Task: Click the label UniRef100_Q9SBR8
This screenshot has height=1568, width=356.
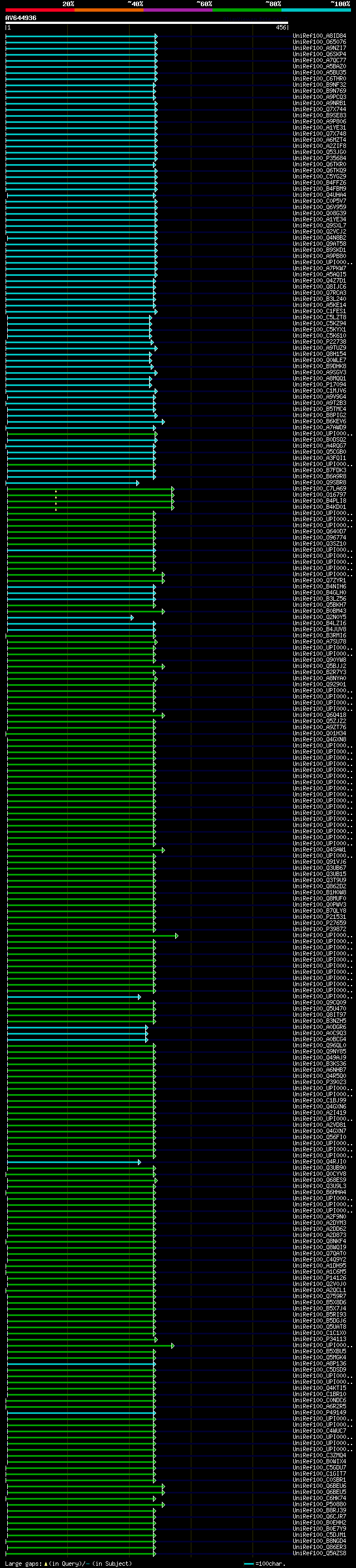Action: click(319, 483)
